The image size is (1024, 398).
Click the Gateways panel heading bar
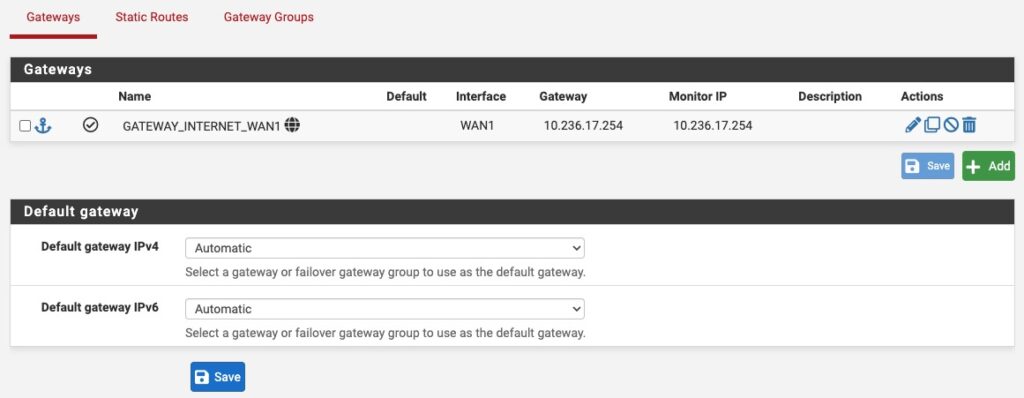click(512, 69)
